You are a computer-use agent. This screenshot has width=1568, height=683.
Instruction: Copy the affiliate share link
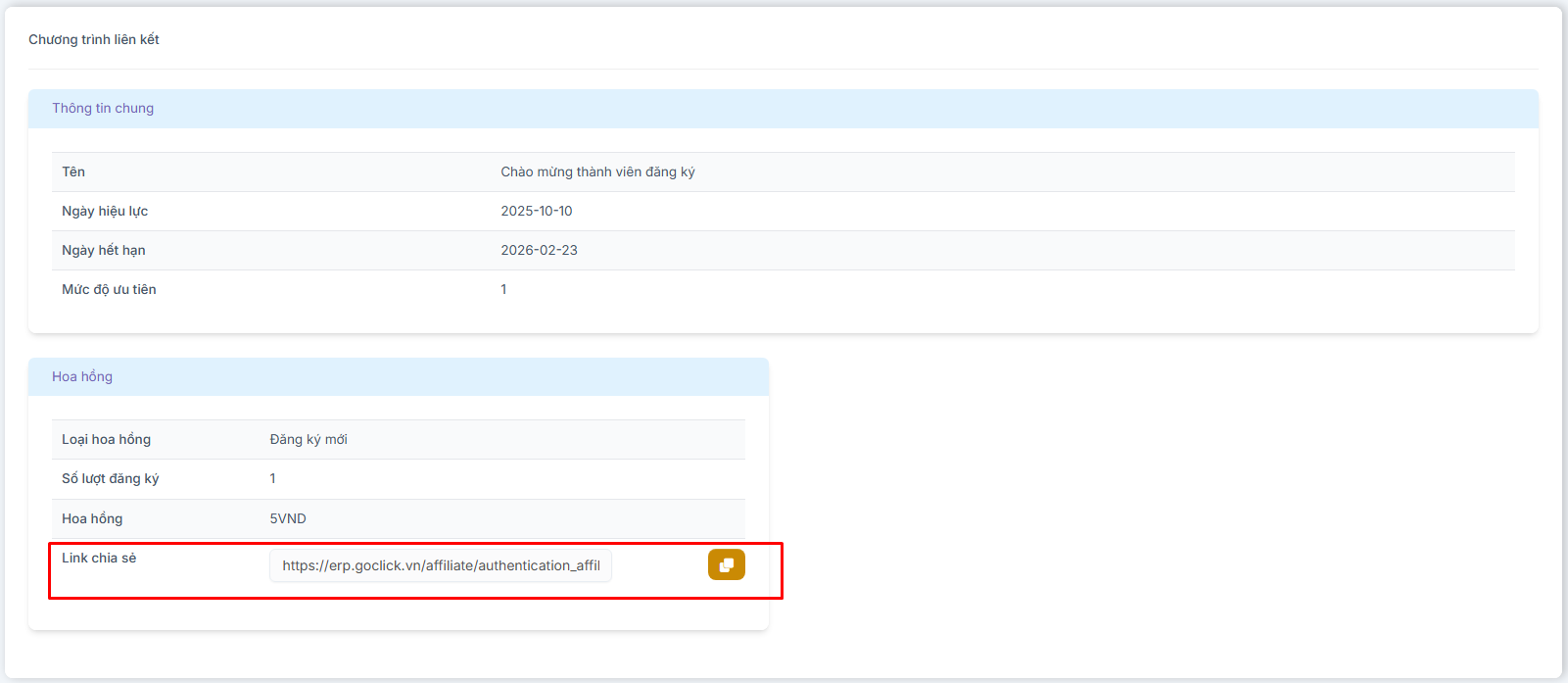(x=726, y=564)
